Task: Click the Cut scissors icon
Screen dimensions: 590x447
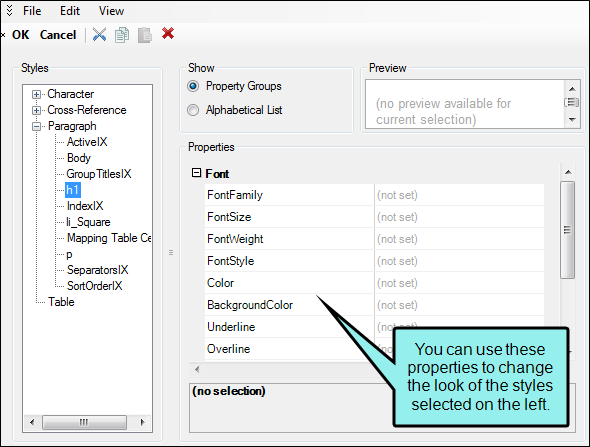Action: pyautogui.click(x=99, y=35)
